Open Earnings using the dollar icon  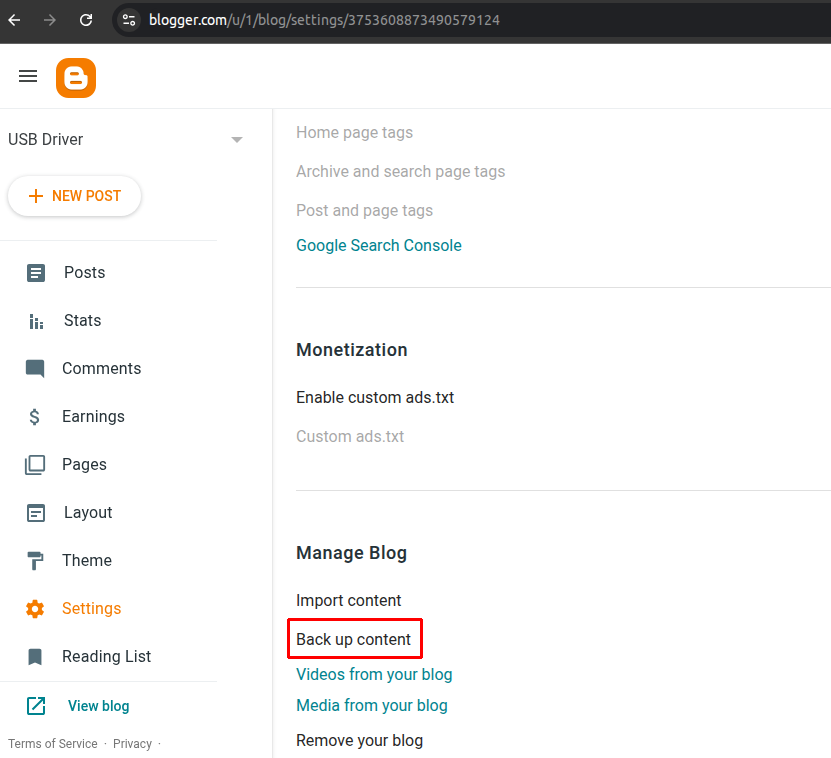(x=35, y=416)
